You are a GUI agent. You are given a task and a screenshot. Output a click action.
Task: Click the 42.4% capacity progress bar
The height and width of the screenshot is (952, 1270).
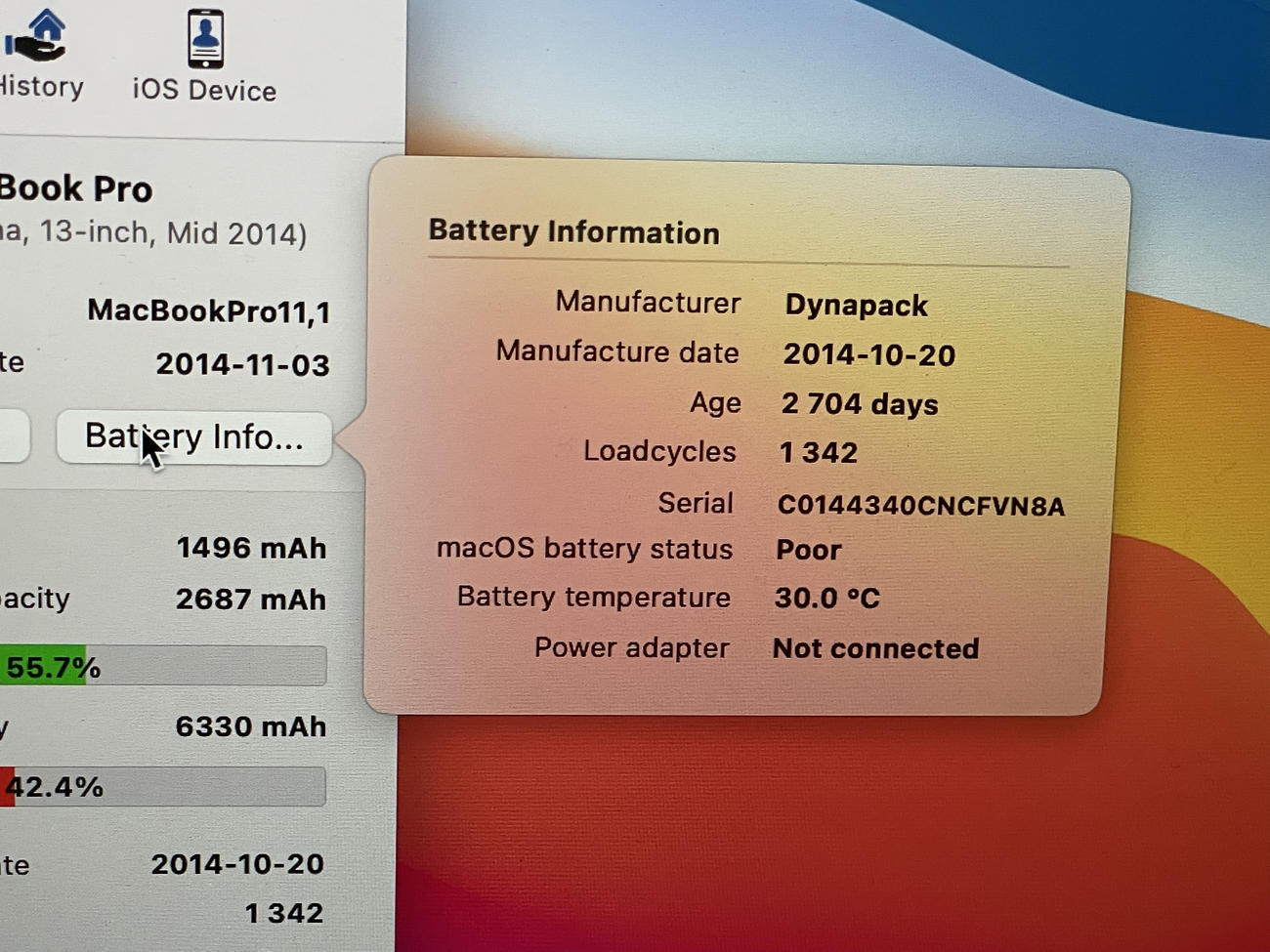(163, 786)
